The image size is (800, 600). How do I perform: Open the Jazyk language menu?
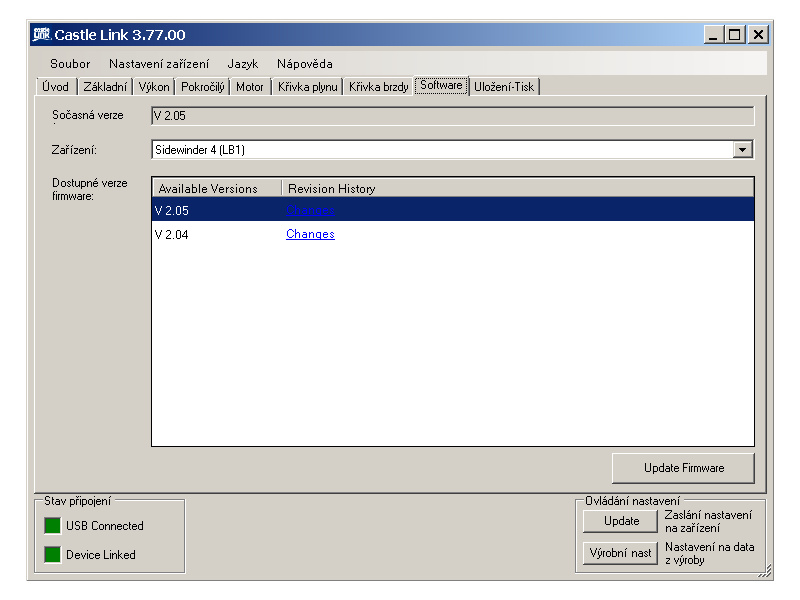click(x=243, y=64)
